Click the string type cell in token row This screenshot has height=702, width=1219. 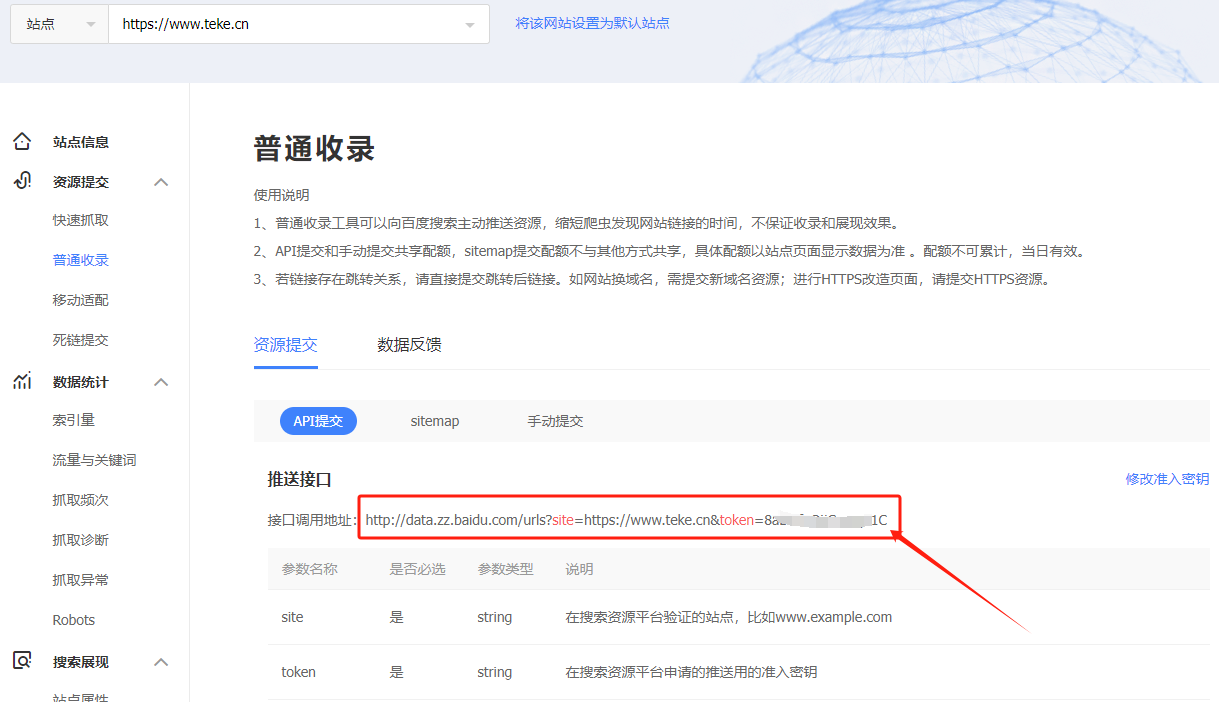(x=495, y=672)
